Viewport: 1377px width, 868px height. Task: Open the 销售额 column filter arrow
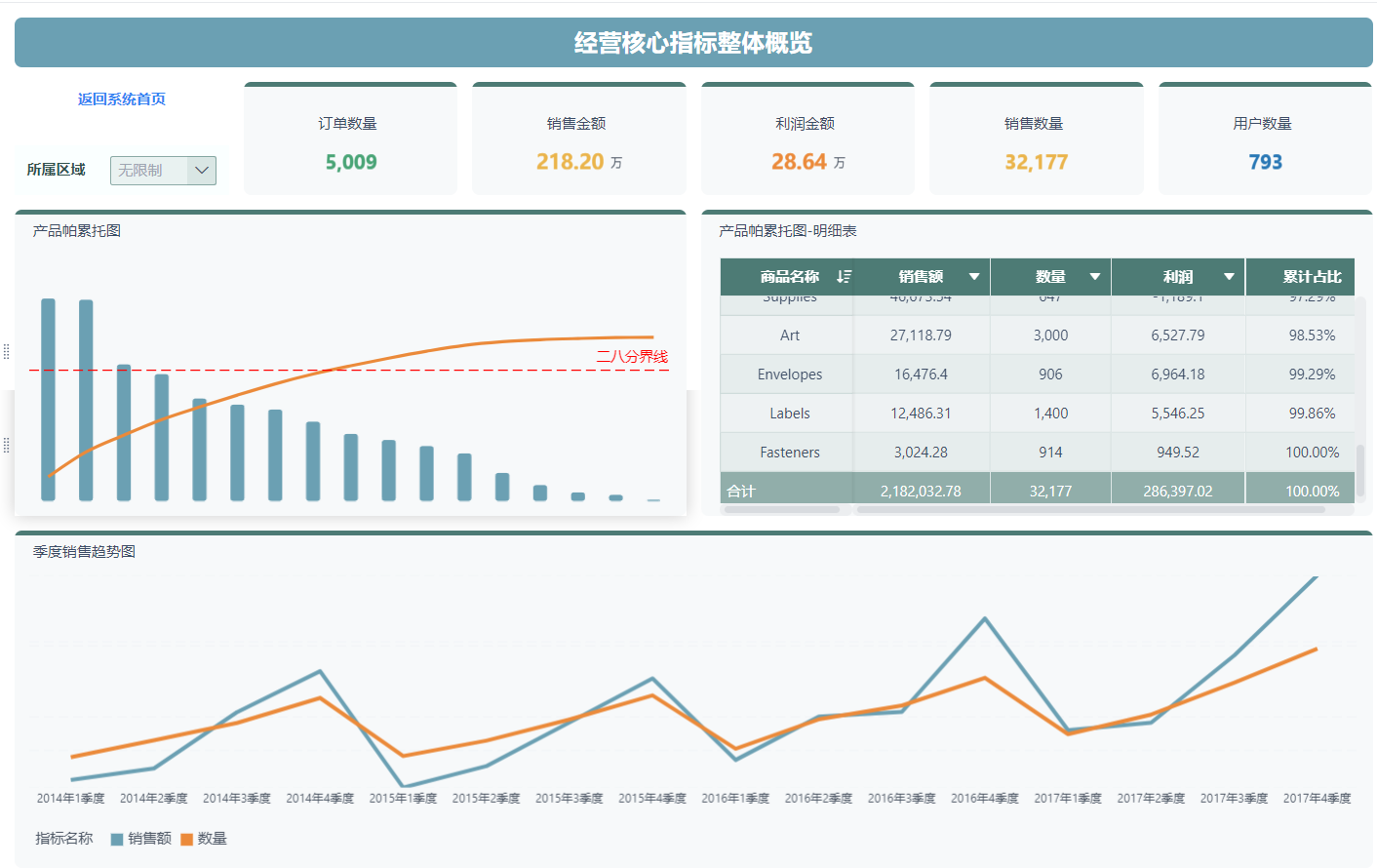click(973, 277)
